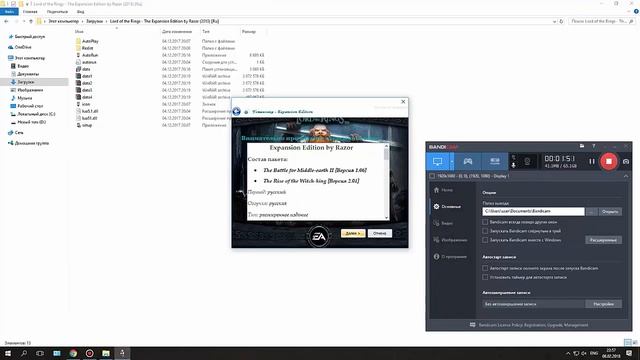Click the installer text scrollbar down arrow
This screenshot has height=360, width=640.
387,218
